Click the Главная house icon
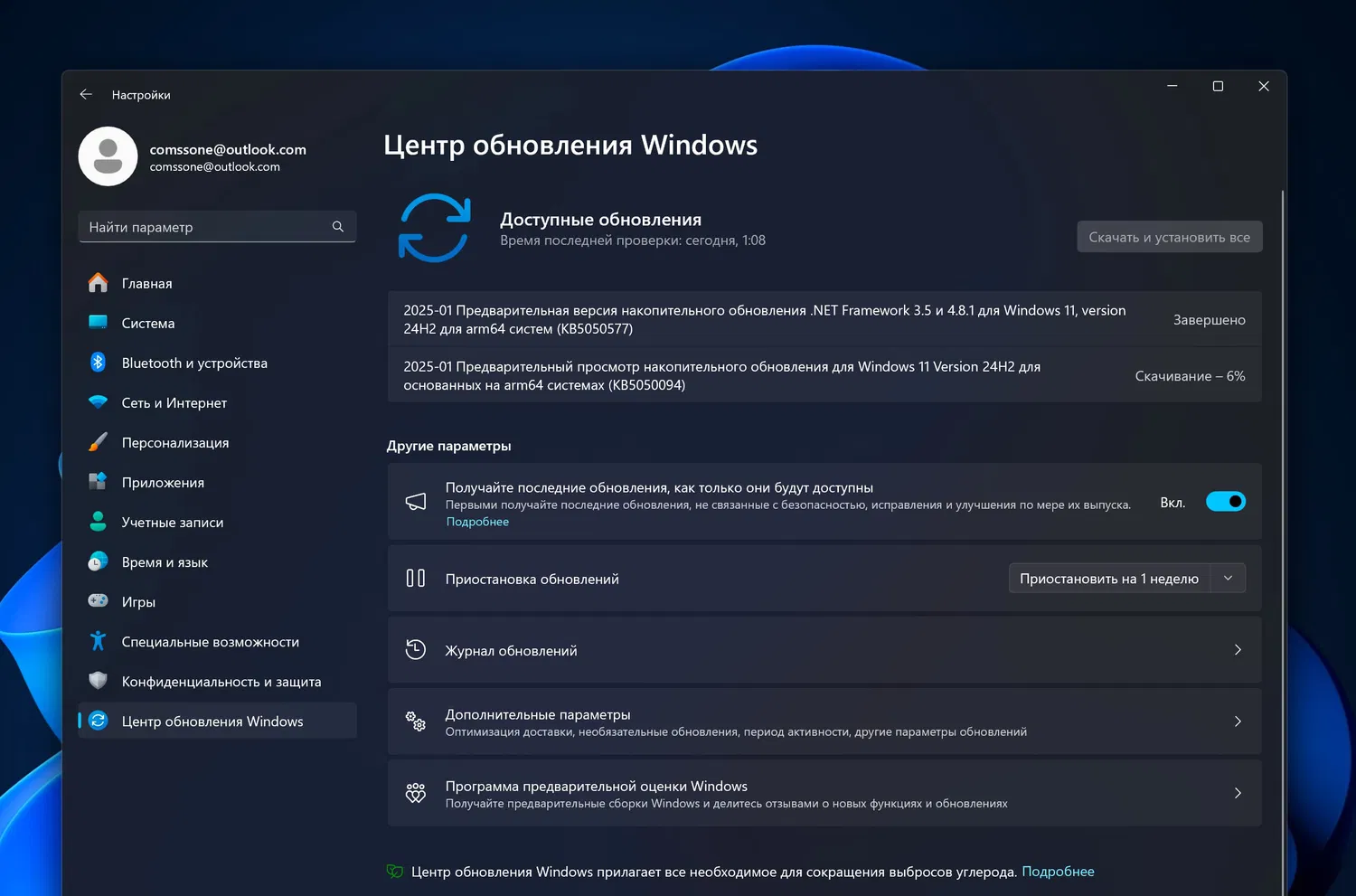This screenshot has width=1356, height=896. point(98,283)
